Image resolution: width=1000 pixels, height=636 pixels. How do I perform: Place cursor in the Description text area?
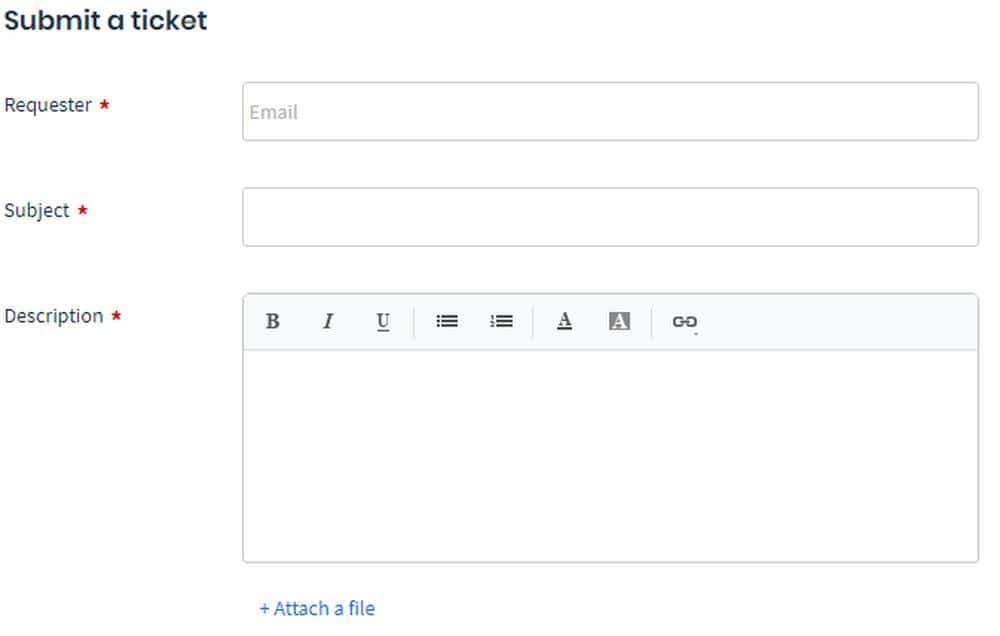(x=610, y=455)
